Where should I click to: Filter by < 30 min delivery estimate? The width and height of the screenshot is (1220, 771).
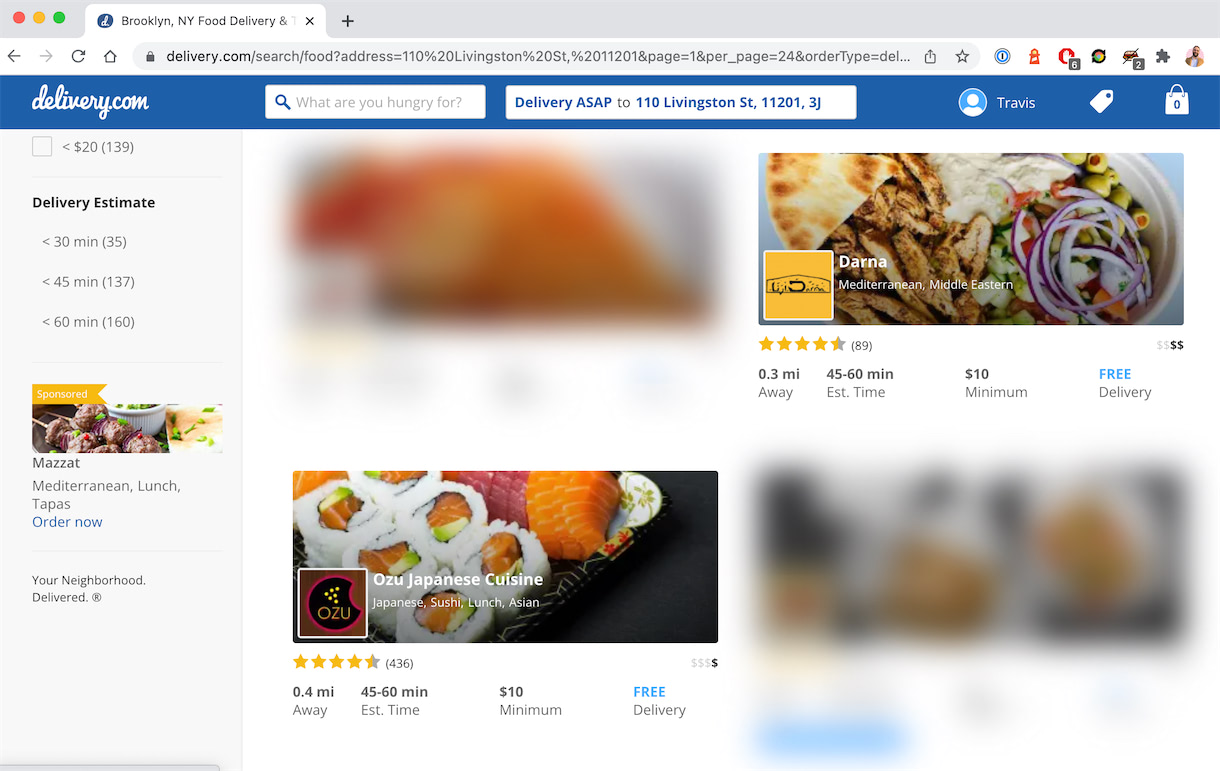pyautogui.click(x=84, y=241)
